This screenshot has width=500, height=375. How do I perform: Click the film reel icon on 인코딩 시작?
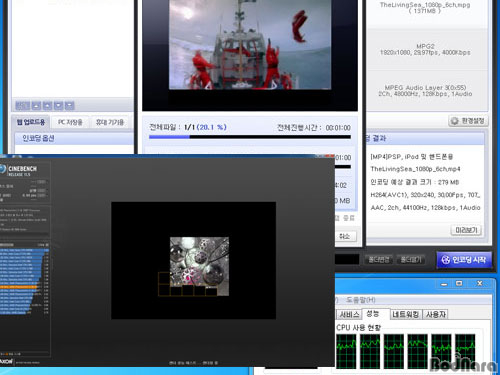coord(445,260)
